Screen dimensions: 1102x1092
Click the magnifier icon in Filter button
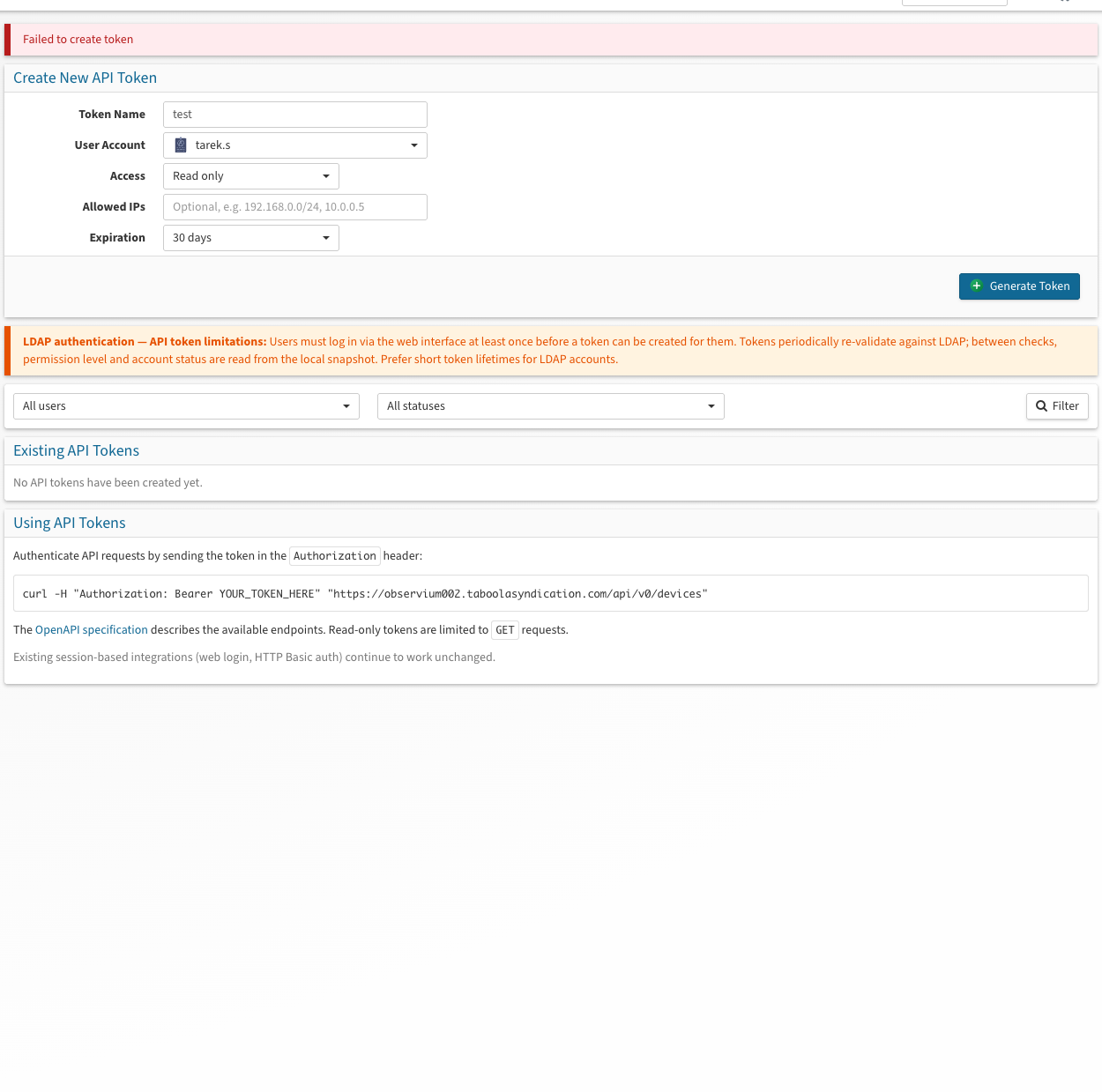(x=1041, y=406)
